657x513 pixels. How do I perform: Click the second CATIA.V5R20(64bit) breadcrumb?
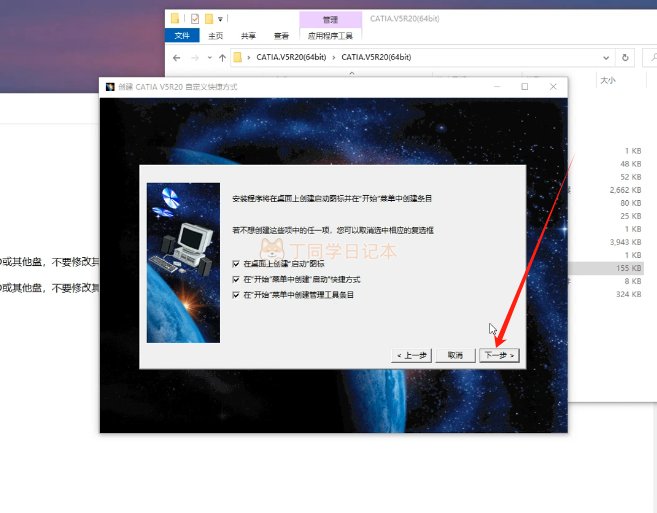pos(376,57)
